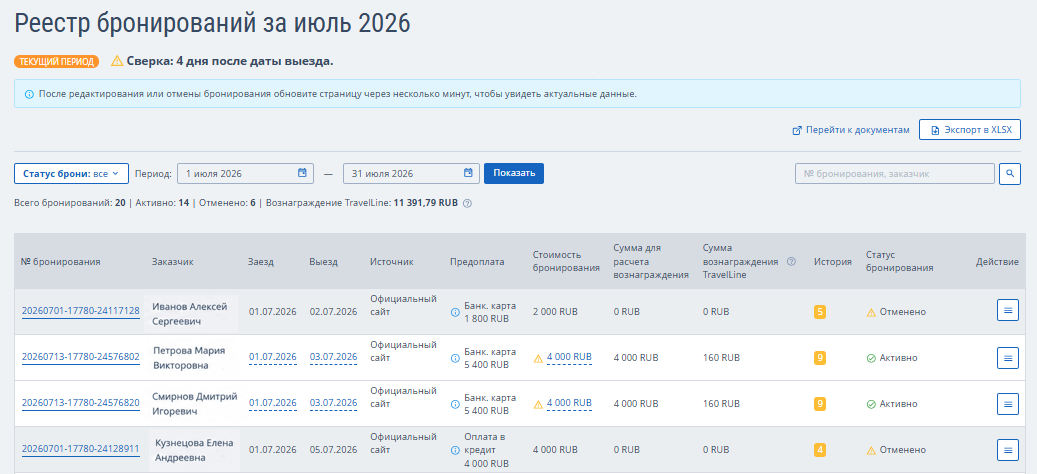The height and width of the screenshot is (474, 1037).
Task: Click the № бронирования column header
Action: (x=61, y=262)
